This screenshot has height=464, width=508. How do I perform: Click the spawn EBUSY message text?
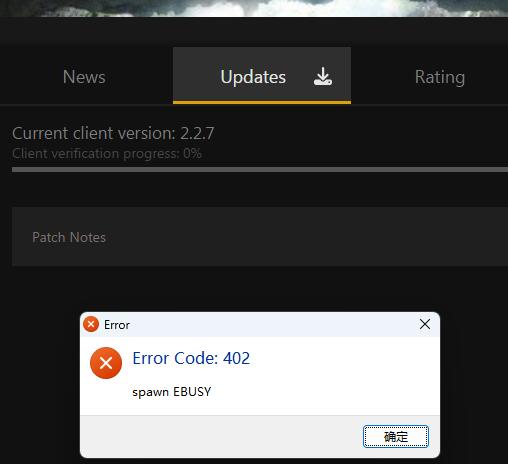[x=172, y=392]
